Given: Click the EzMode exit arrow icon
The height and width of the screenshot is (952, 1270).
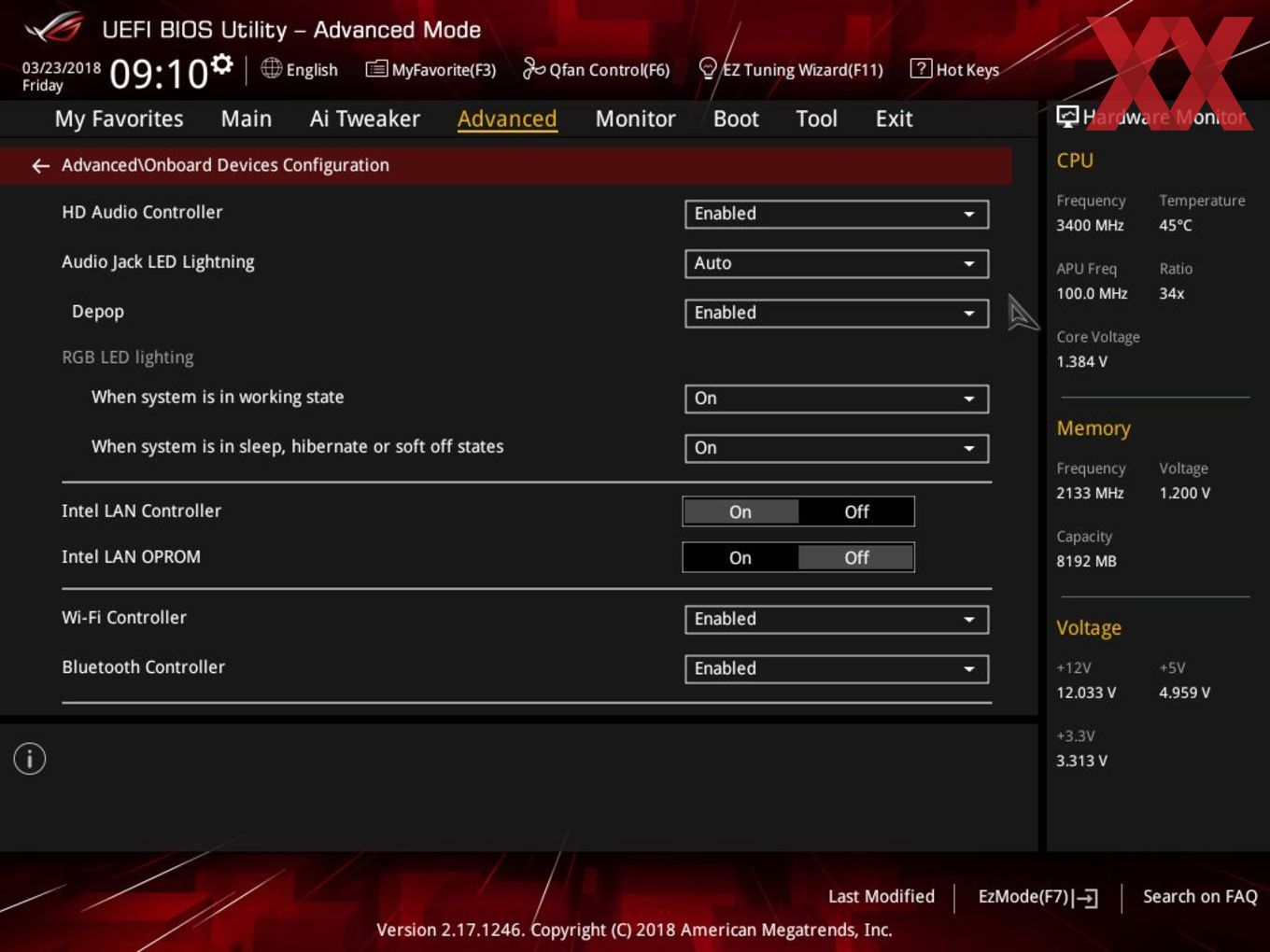Looking at the screenshot, I should pos(1085,898).
